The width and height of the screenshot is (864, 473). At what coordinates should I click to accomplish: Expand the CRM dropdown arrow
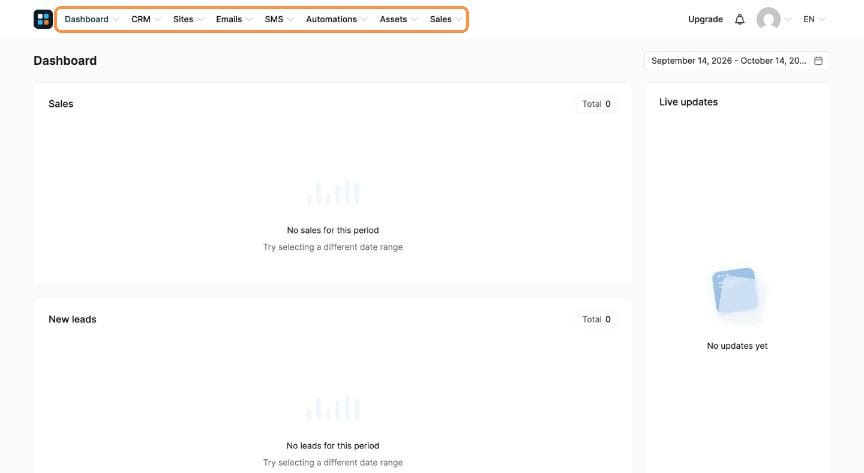tap(158, 19)
